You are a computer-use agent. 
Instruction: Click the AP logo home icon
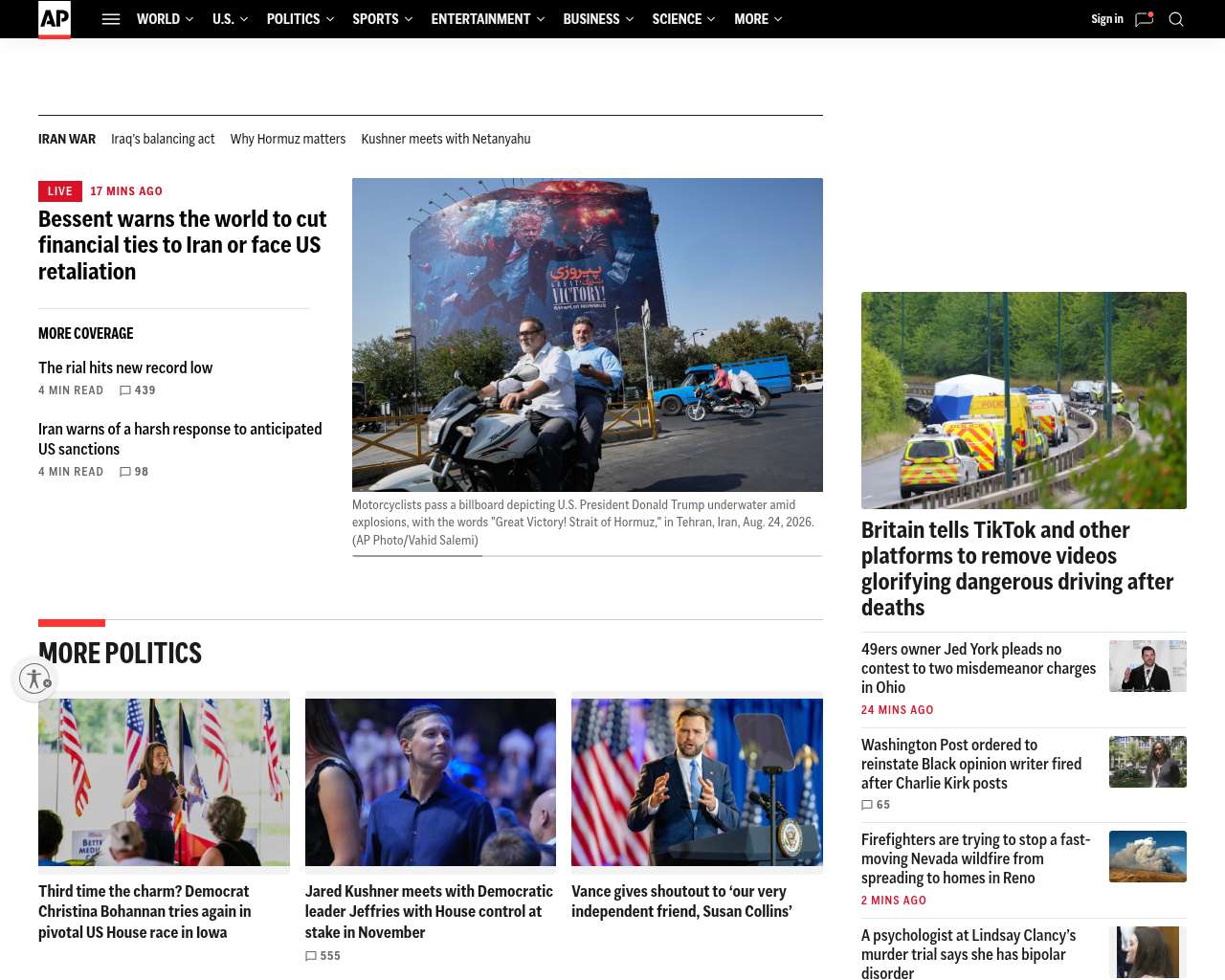(x=55, y=19)
